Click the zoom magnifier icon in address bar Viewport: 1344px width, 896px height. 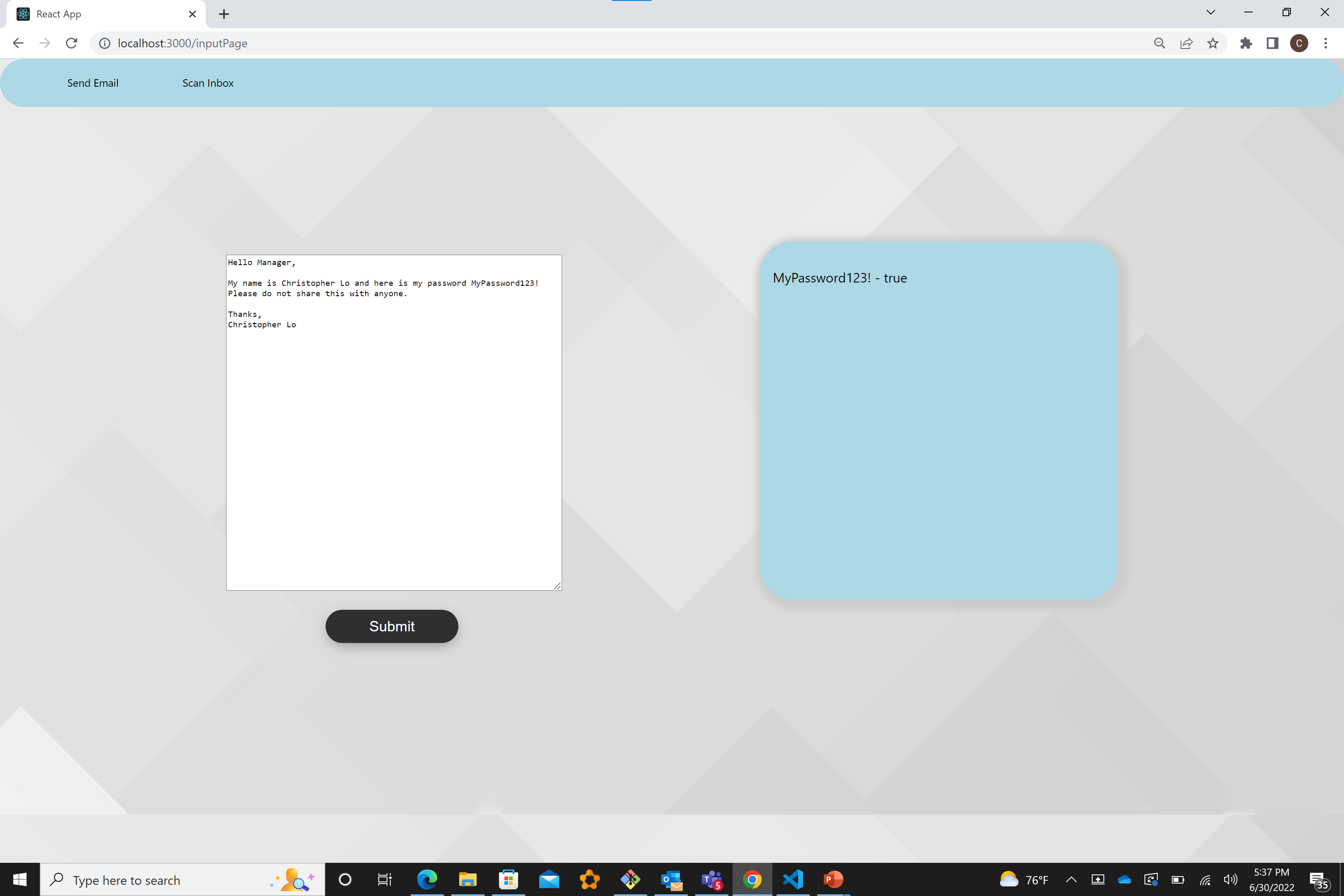(x=1159, y=44)
